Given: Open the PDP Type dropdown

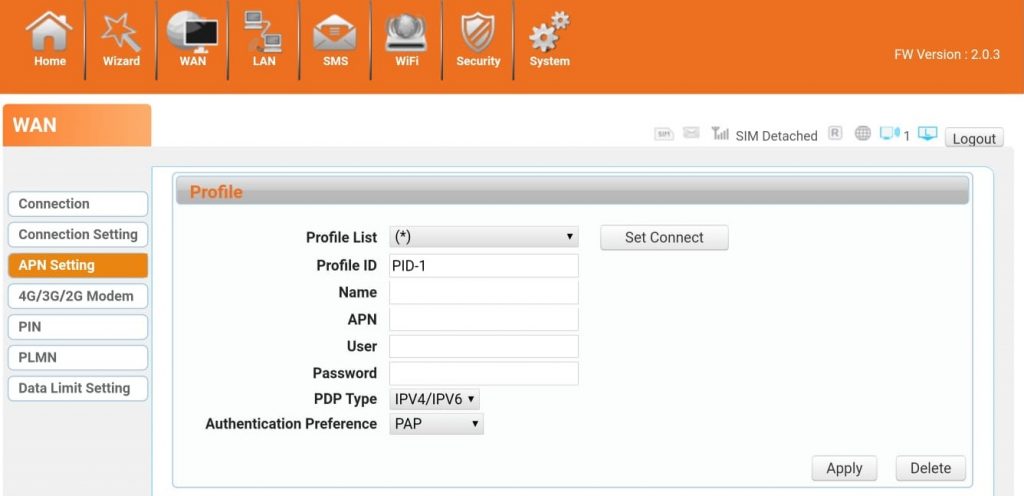Looking at the screenshot, I should point(434,399).
